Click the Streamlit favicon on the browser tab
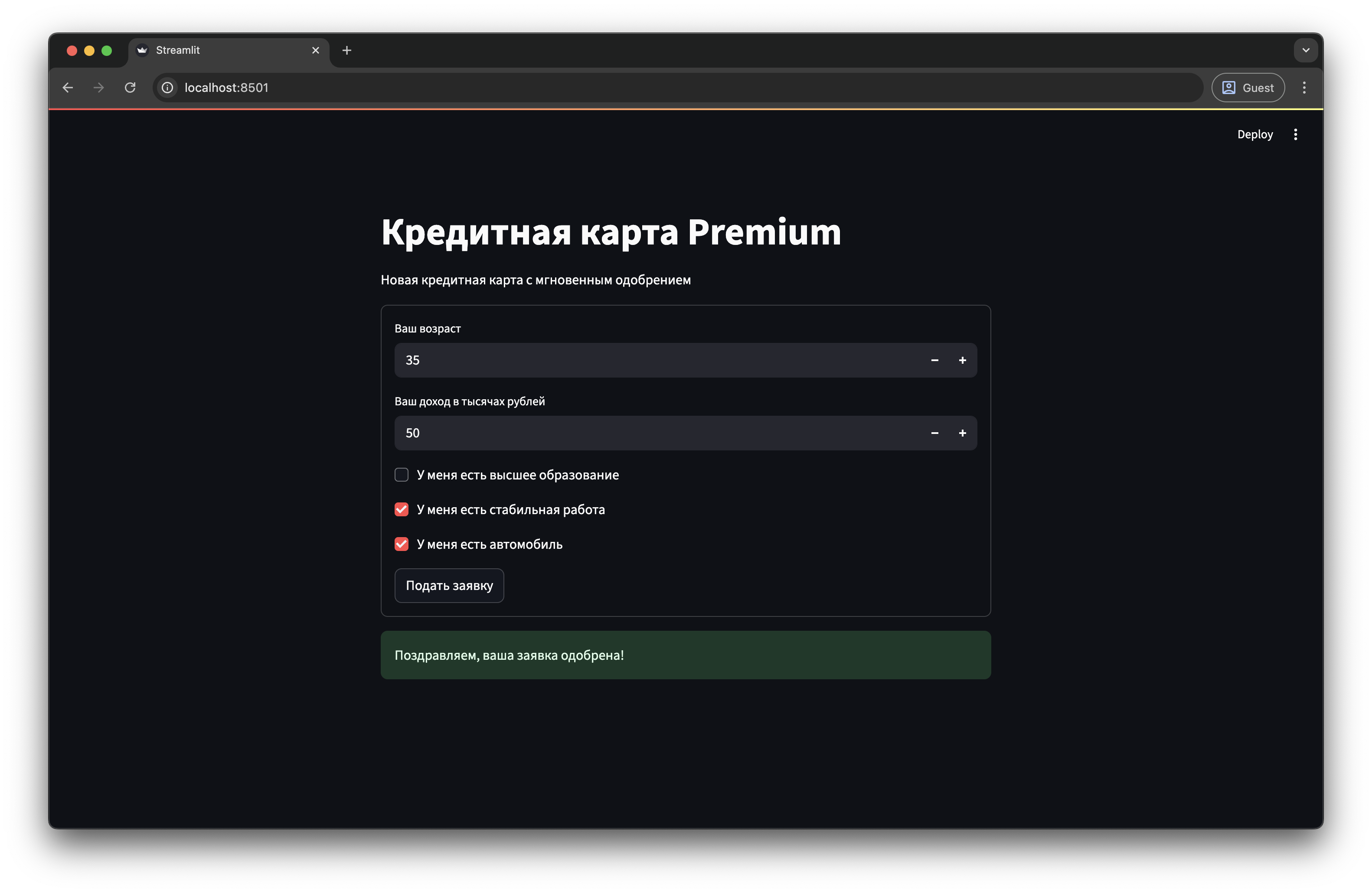 pyautogui.click(x=142, y=50)
